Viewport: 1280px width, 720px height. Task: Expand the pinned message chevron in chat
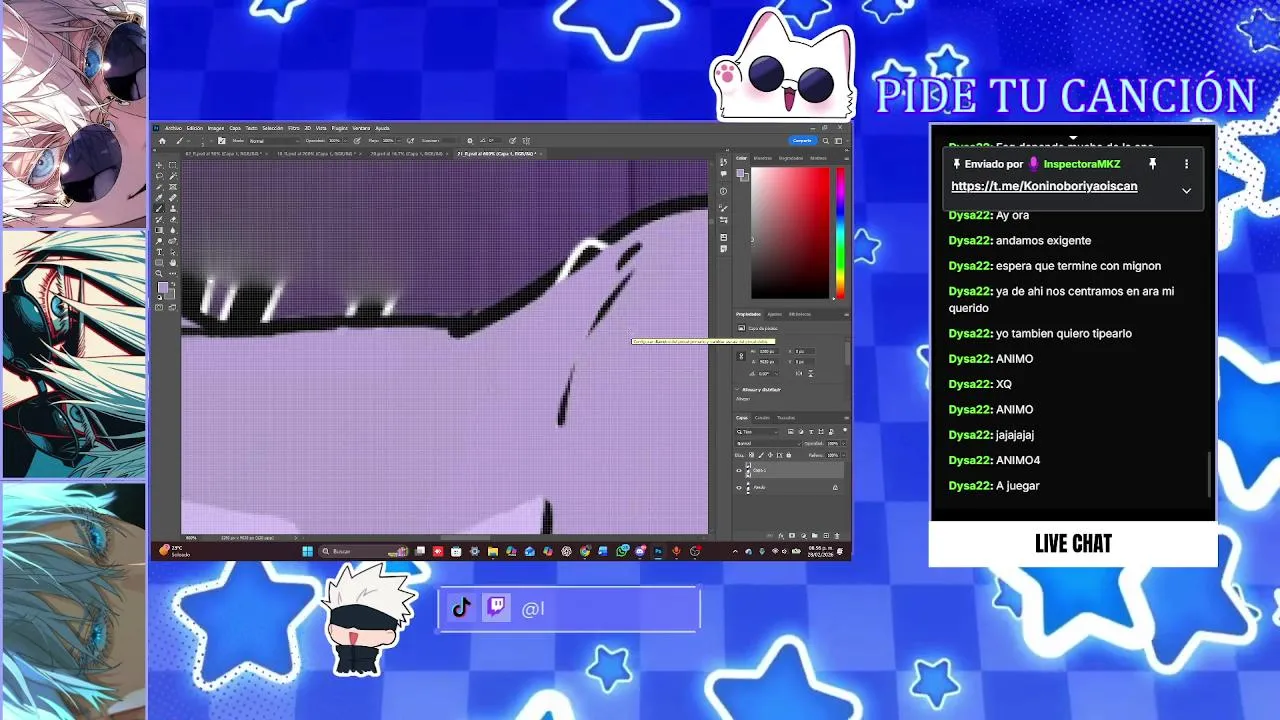[x=1186, y=190]
